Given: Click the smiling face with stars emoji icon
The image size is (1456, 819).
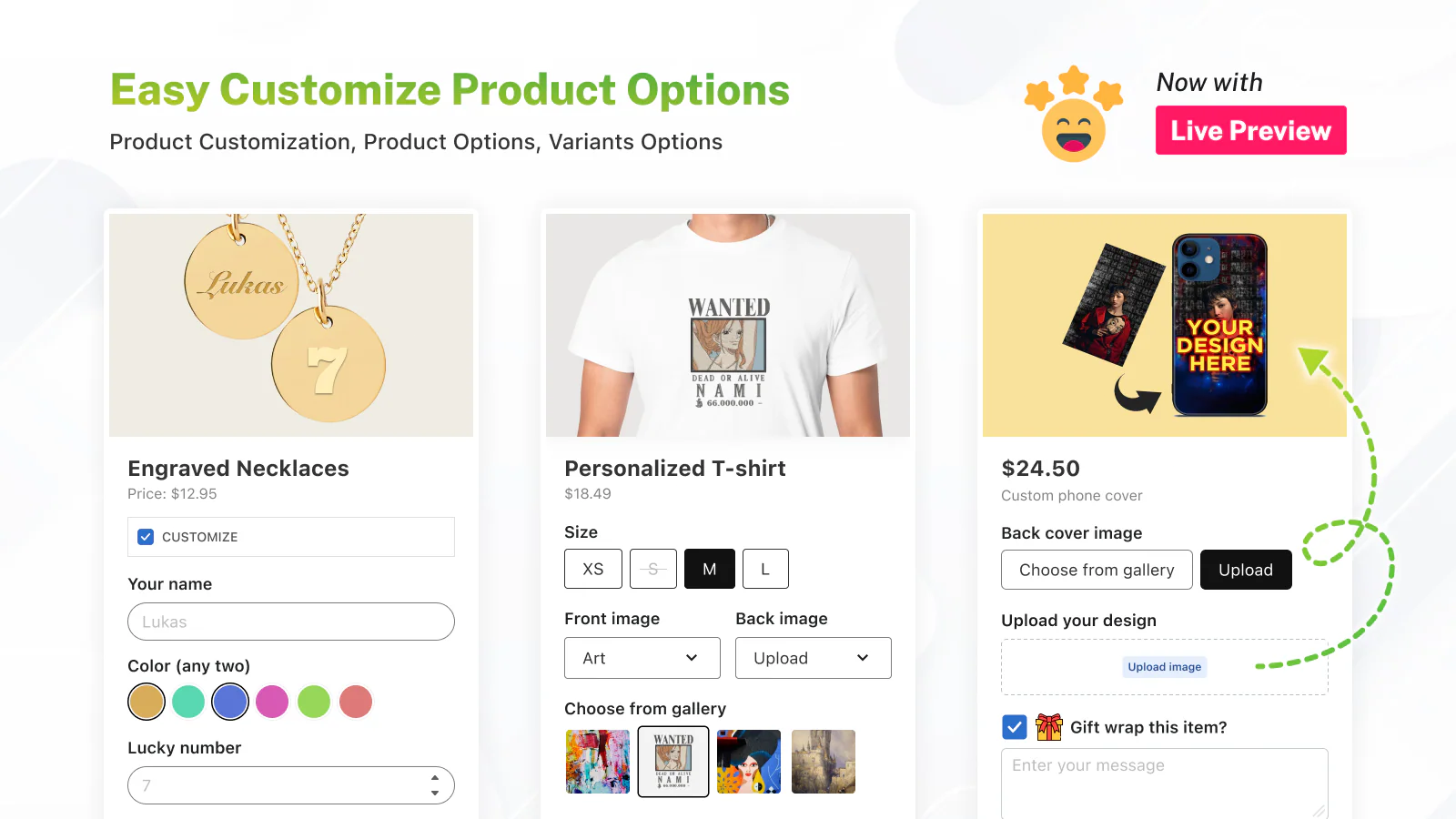Looking at the screenshot, I should pyautogui.click(x=1074, y=116).
